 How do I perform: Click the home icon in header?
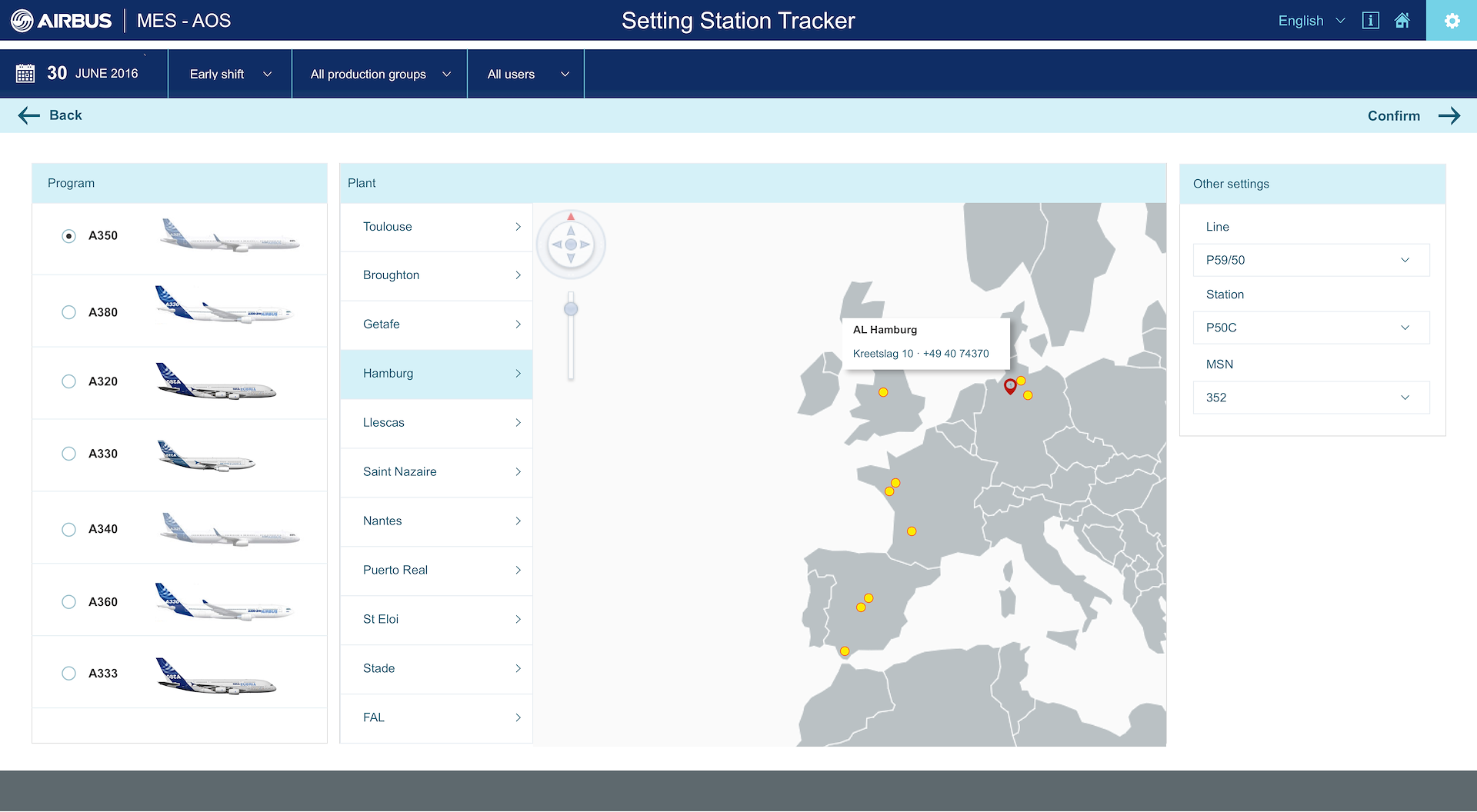(x=1402, y=21)
